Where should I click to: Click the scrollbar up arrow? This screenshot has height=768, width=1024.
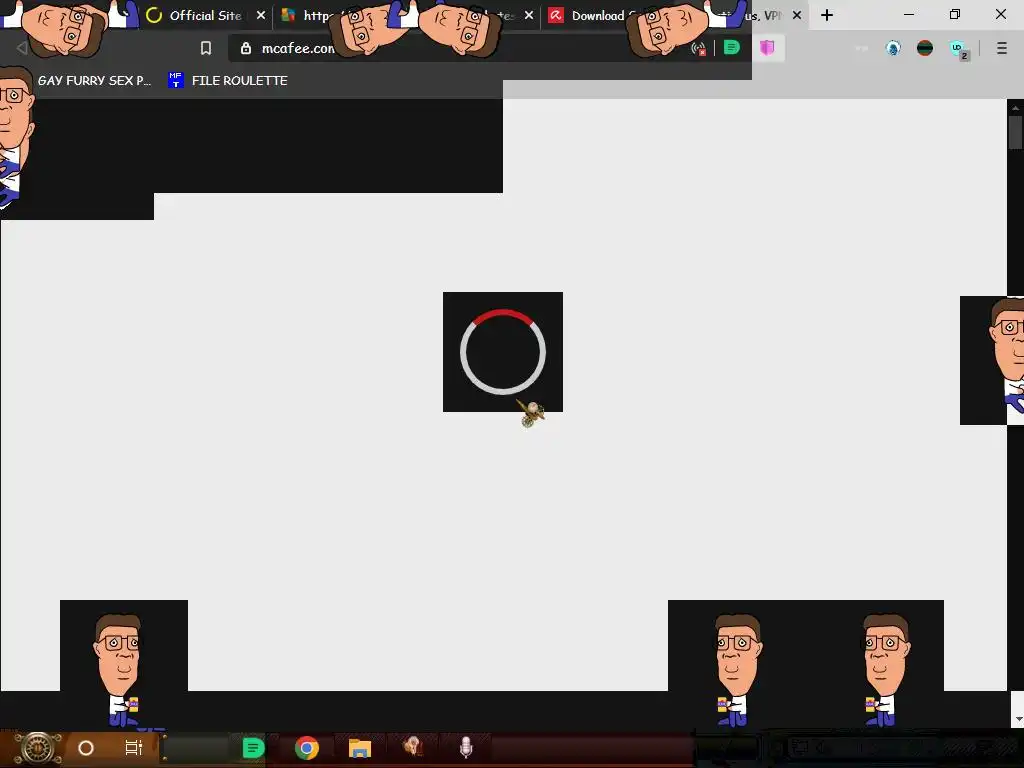[1015, 107]
